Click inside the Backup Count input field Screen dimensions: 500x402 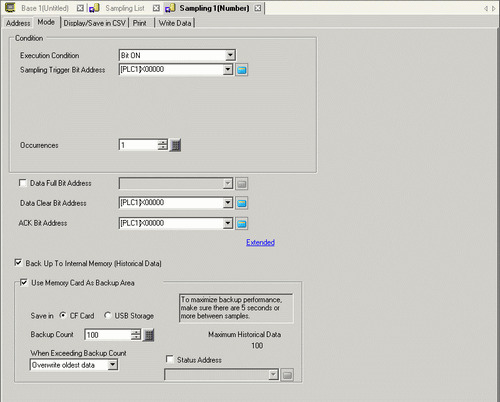[108, 335]
